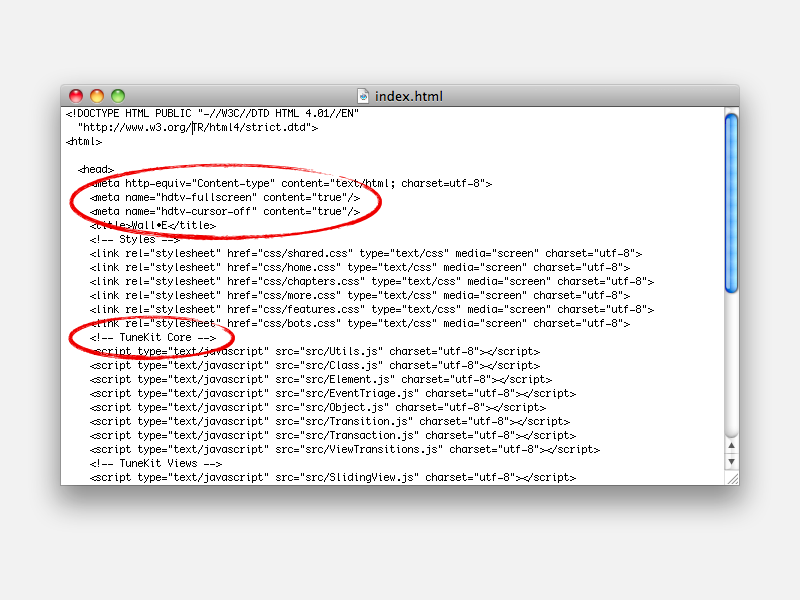Click the hdtv-cursor-off meta line

(225, 211)
